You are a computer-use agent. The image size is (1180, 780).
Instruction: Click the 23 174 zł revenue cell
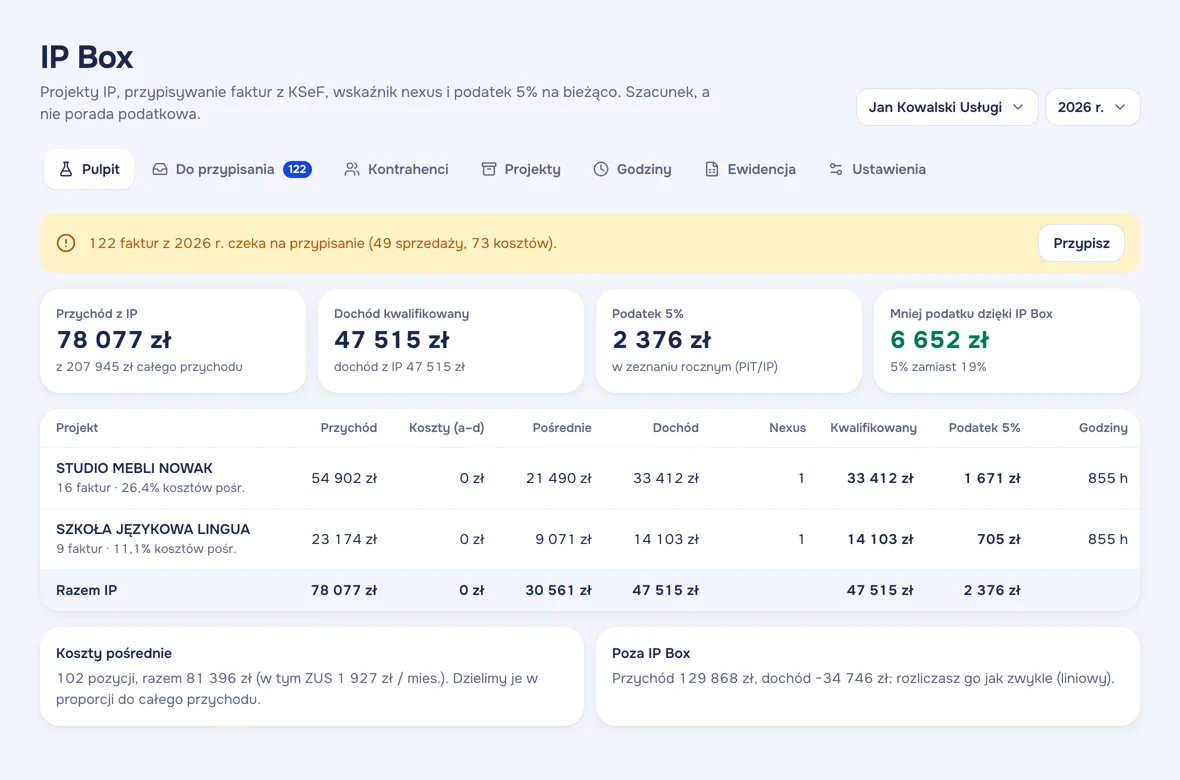[x=344, y=539]
